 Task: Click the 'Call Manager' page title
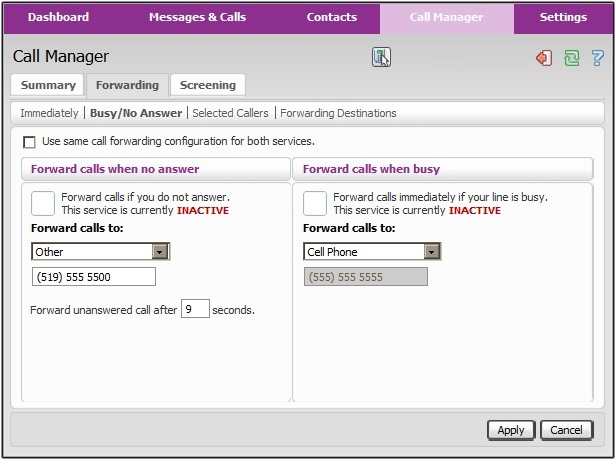(x=61, y=56)
